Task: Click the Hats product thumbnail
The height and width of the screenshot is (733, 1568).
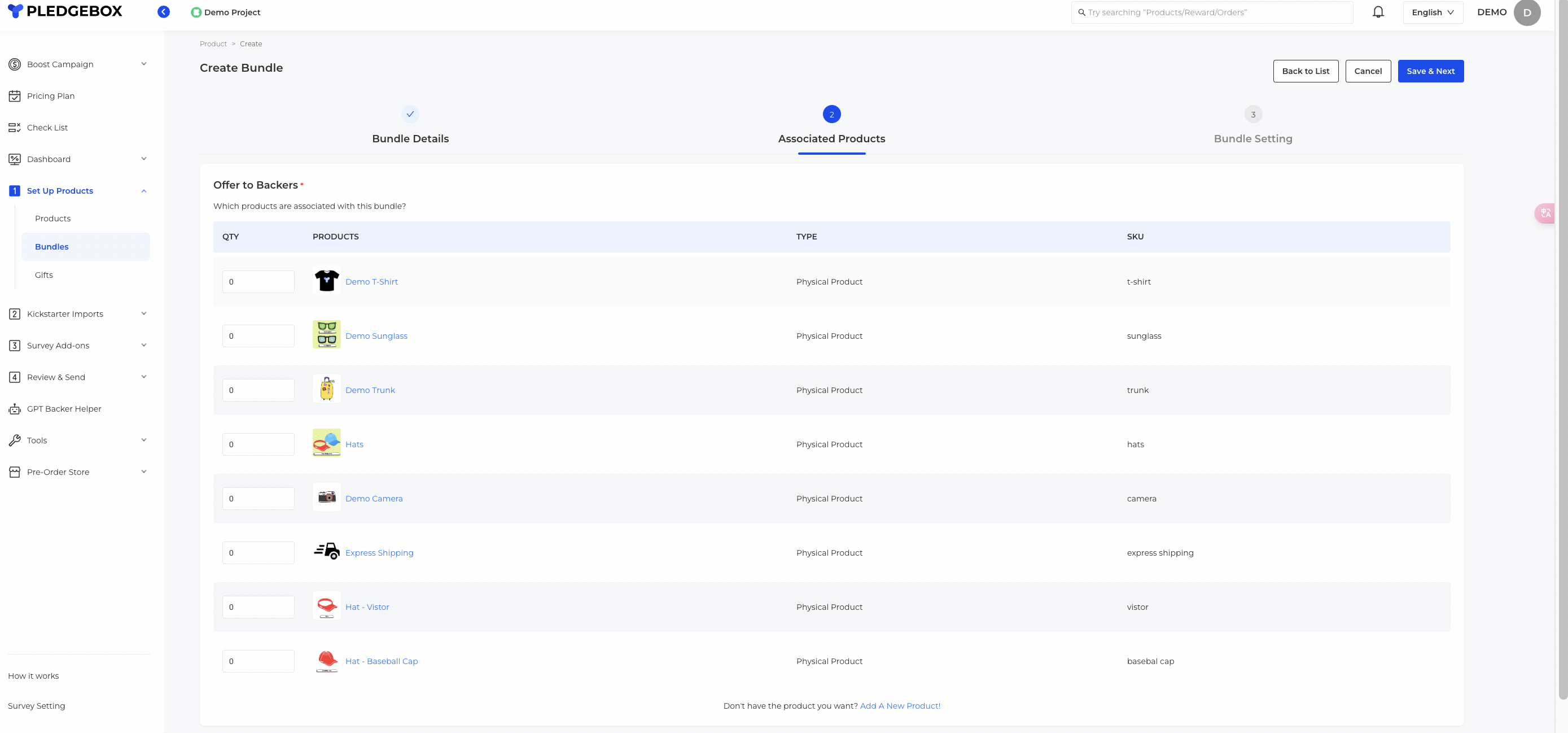Action: [327, 443]
